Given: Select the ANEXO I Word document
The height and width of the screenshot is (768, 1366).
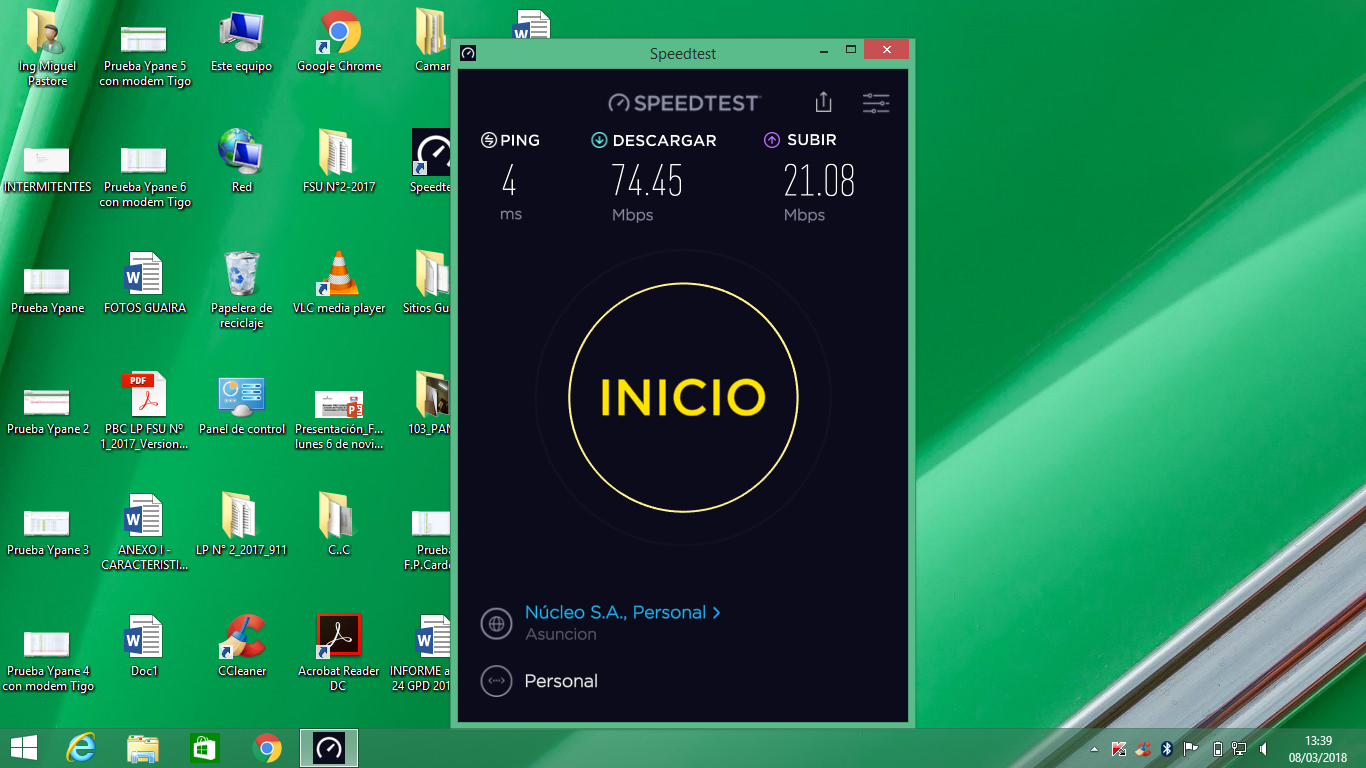Looking at the screenshot, I should click(x=145, y=532).
